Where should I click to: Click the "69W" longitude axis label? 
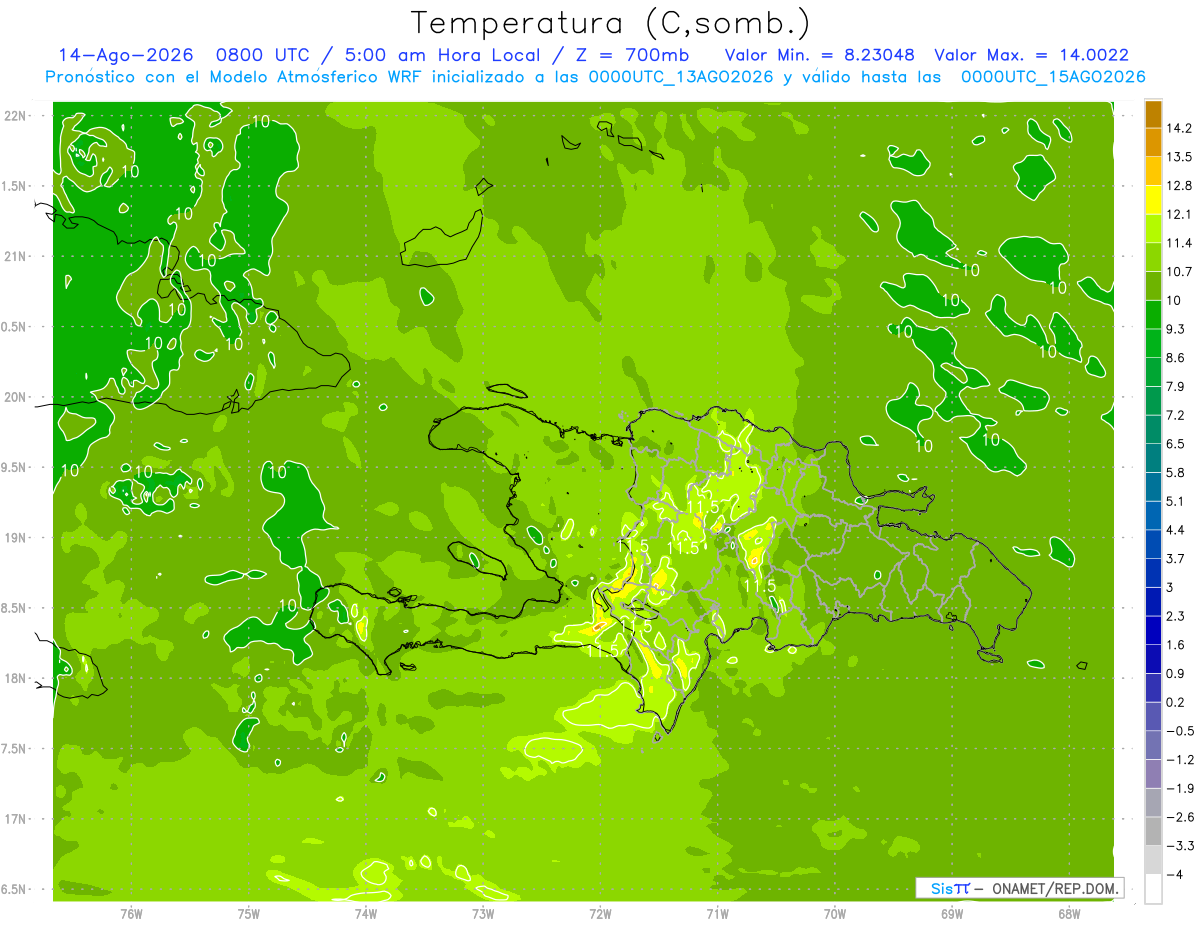[x=952, y=913]
